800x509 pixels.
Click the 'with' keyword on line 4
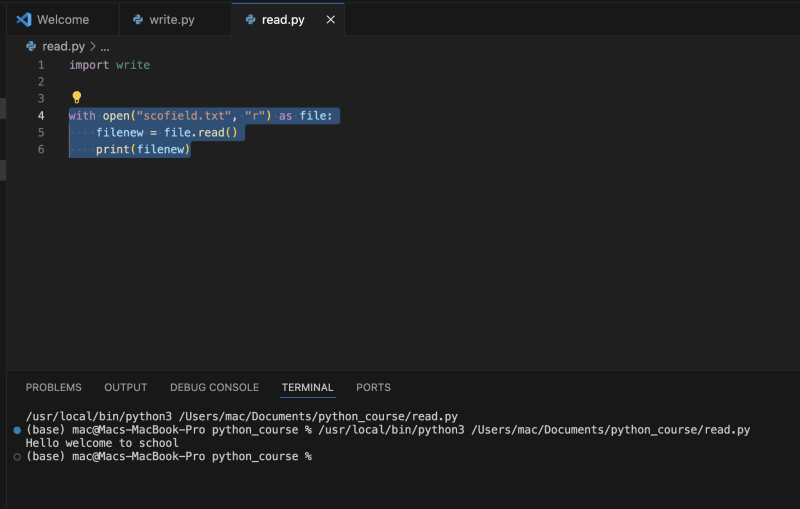[x=82, y=116]
